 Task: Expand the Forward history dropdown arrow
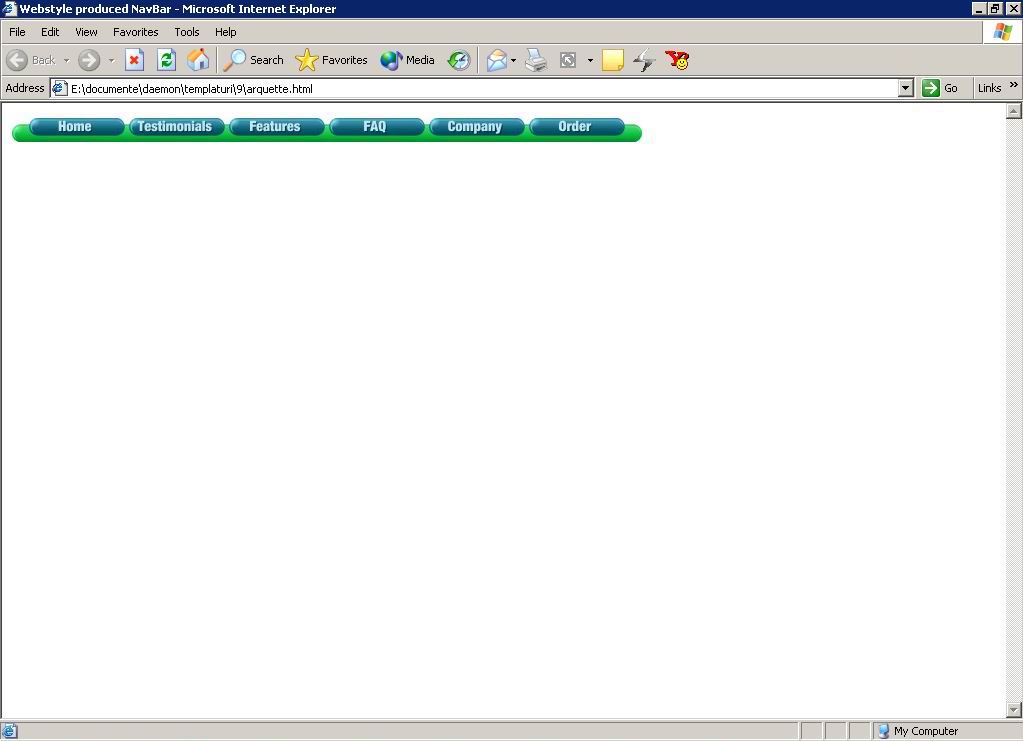111,60
